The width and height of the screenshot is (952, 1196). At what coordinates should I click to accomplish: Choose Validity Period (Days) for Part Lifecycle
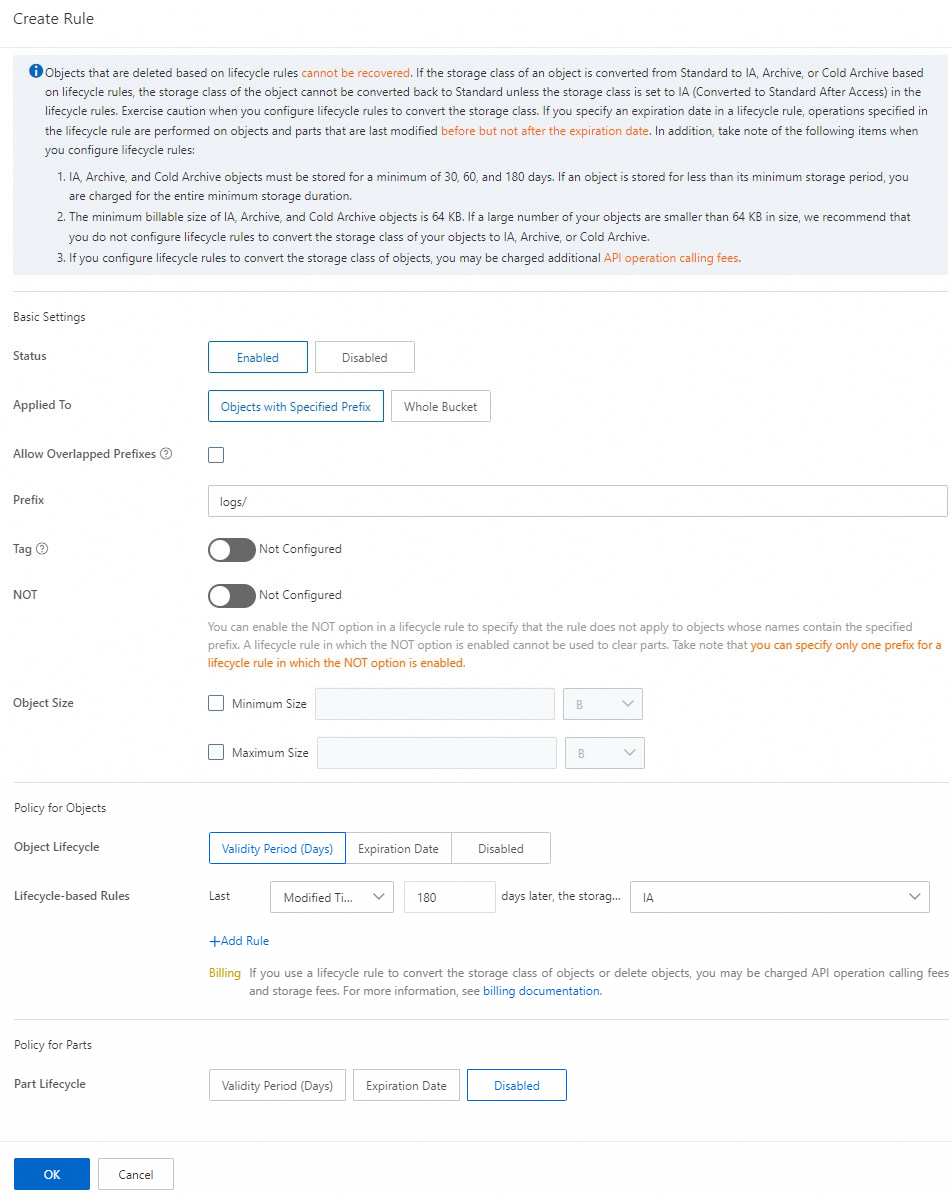point(277,1085)
